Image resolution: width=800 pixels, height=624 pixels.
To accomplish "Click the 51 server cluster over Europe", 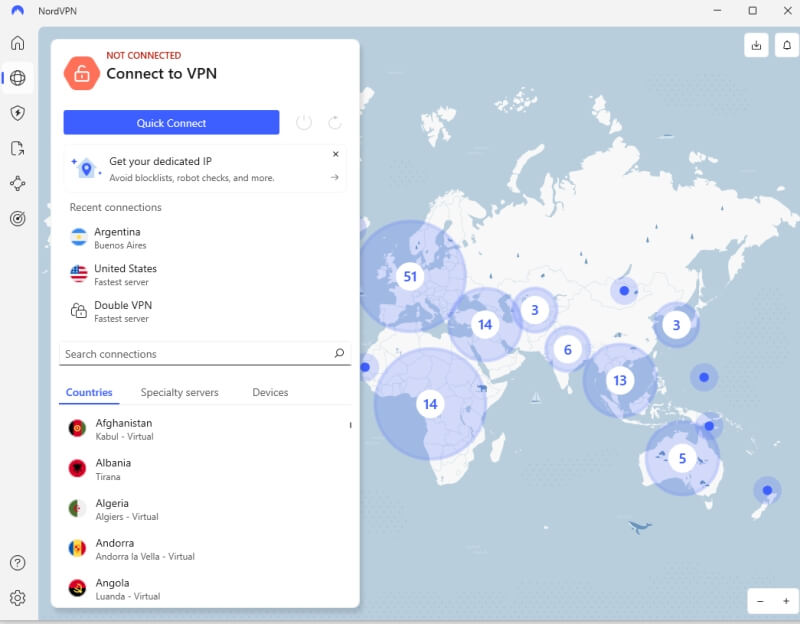I will click(410, 276).
